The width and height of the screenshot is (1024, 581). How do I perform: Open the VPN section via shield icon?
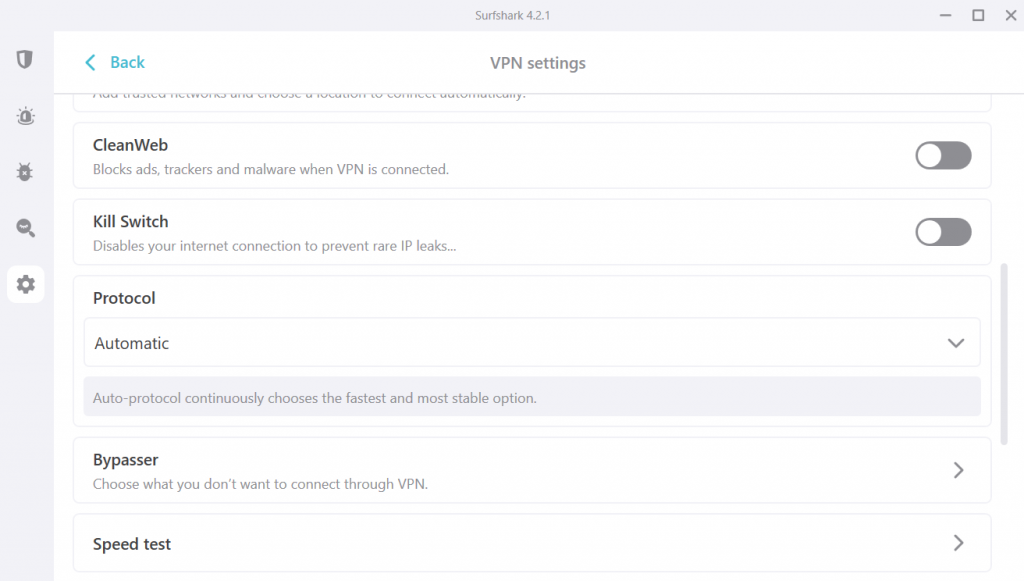point(24,59)
